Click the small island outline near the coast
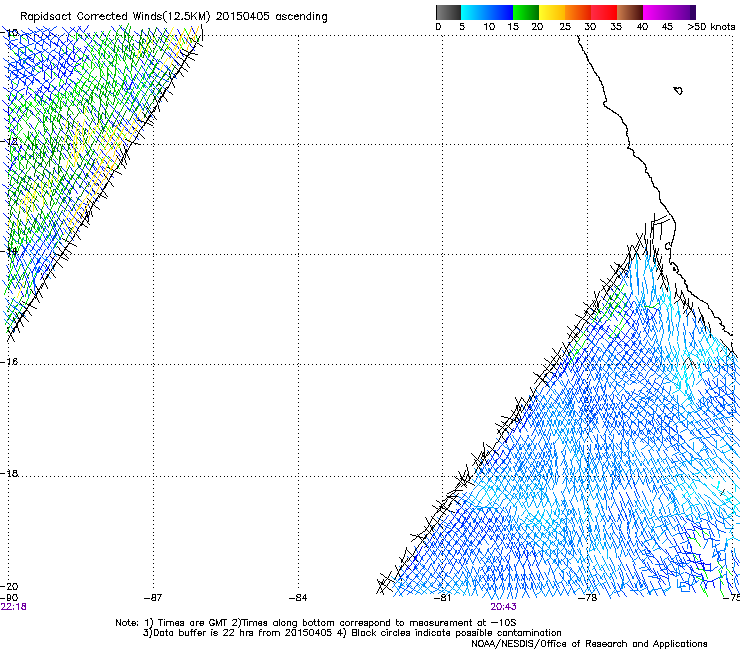Viewport: 740px width, 650px height. 678,90
